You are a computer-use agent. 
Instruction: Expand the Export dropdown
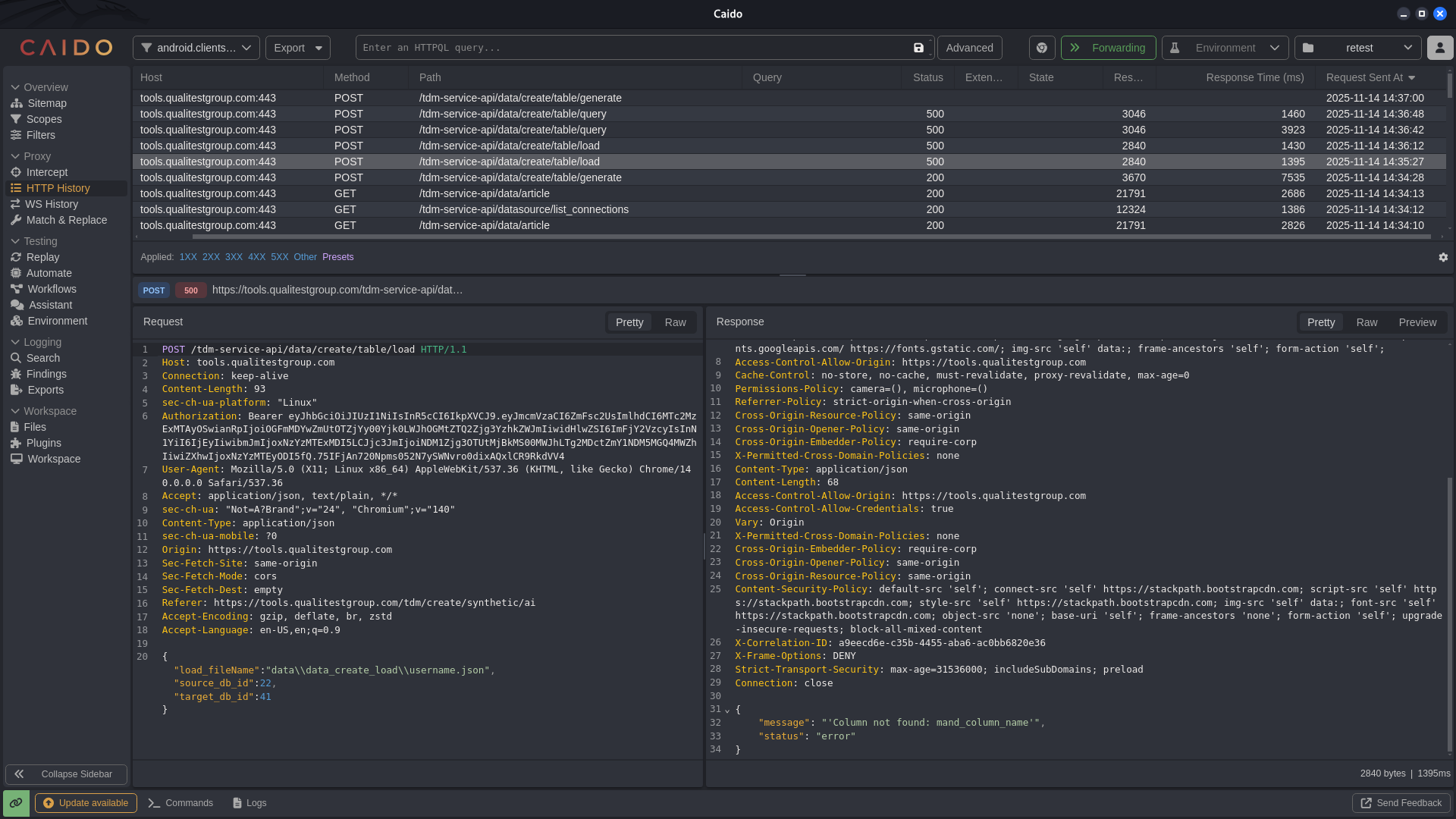298,48
